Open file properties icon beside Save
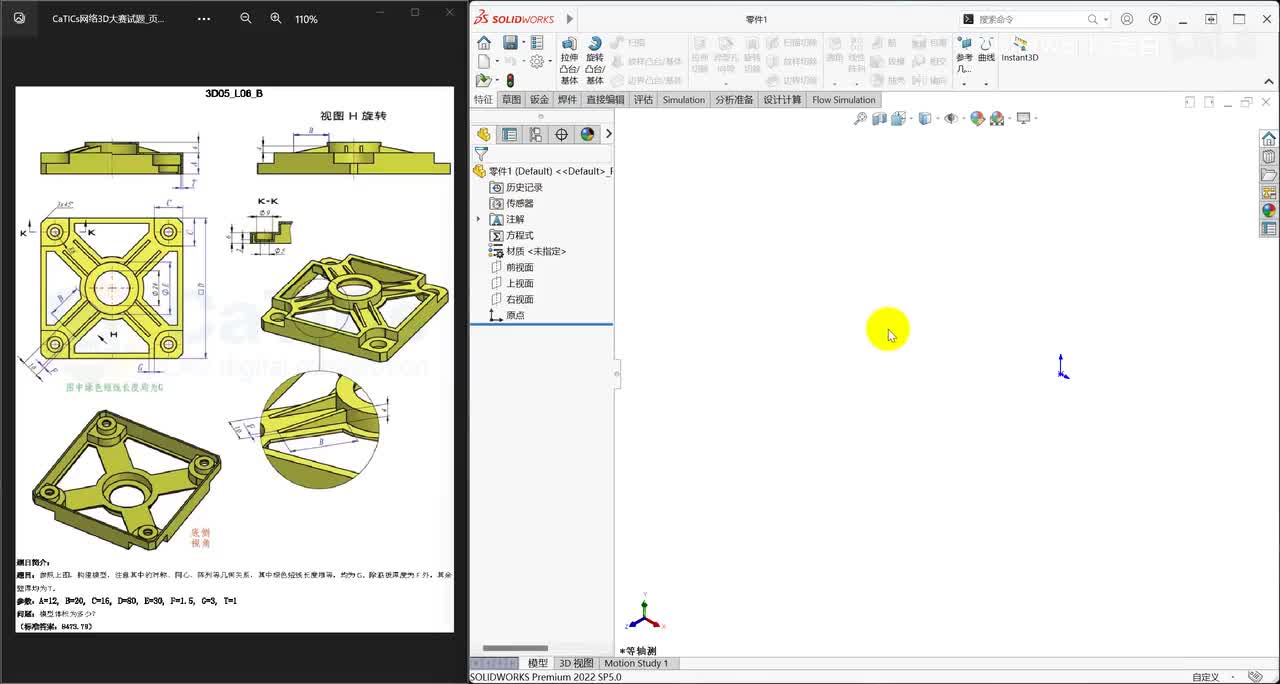This screenshot has height=684, width=1280. 537,43
